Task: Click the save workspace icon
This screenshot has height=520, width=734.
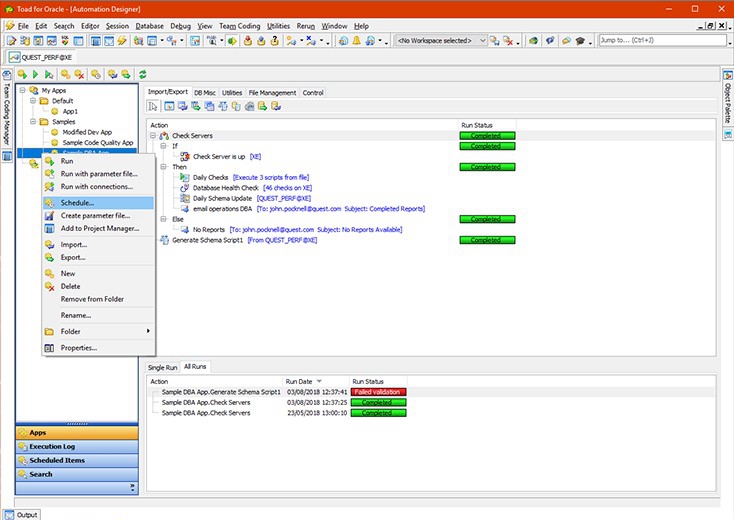Action: click(494, 41)
